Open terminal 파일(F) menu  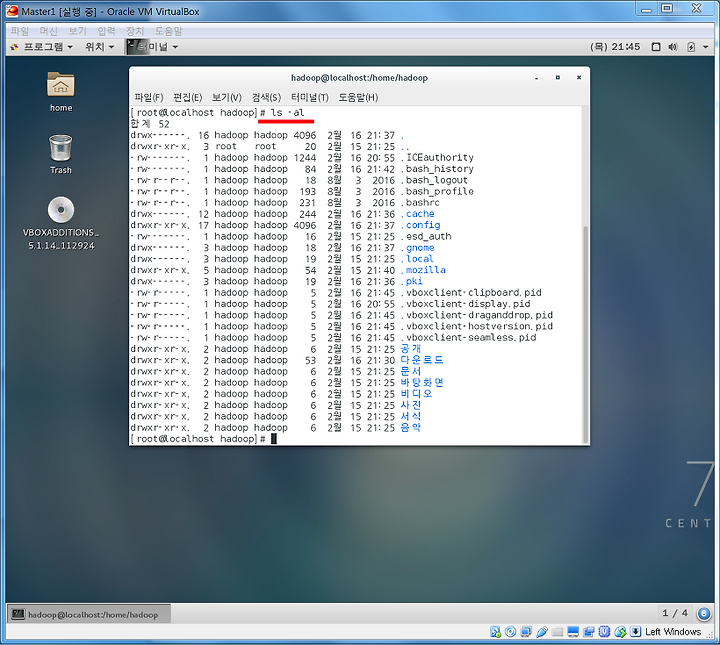point(149,97)
